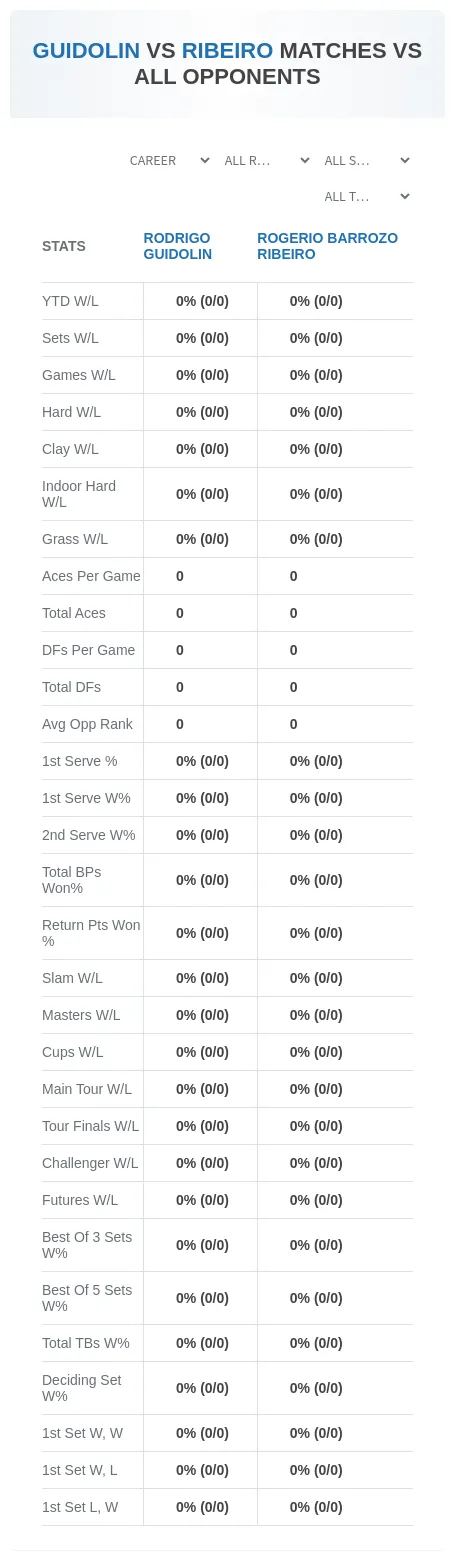Expand the ALL T... filter dropdown
455x1560 pixels.
366,196
